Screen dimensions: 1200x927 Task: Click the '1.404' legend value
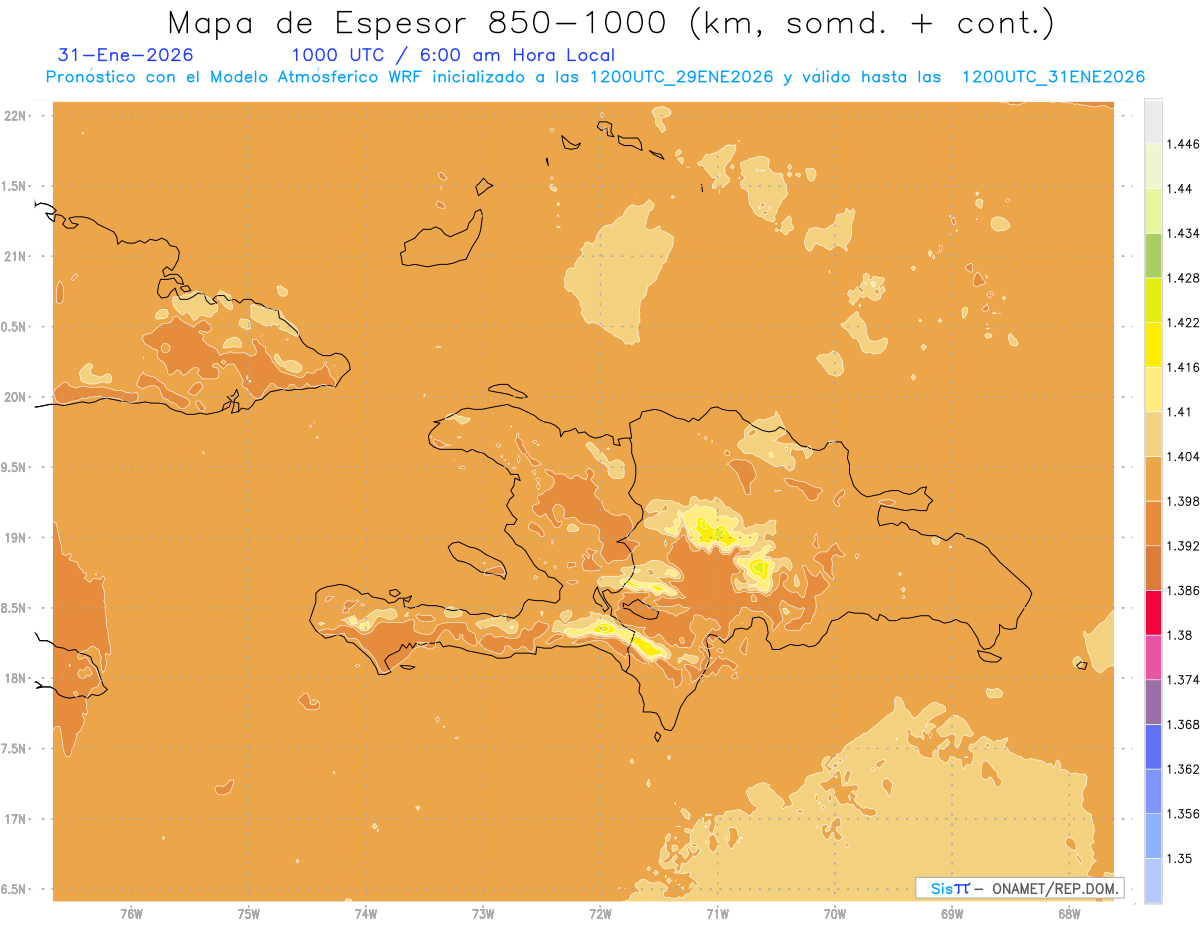pos(1182,456)
